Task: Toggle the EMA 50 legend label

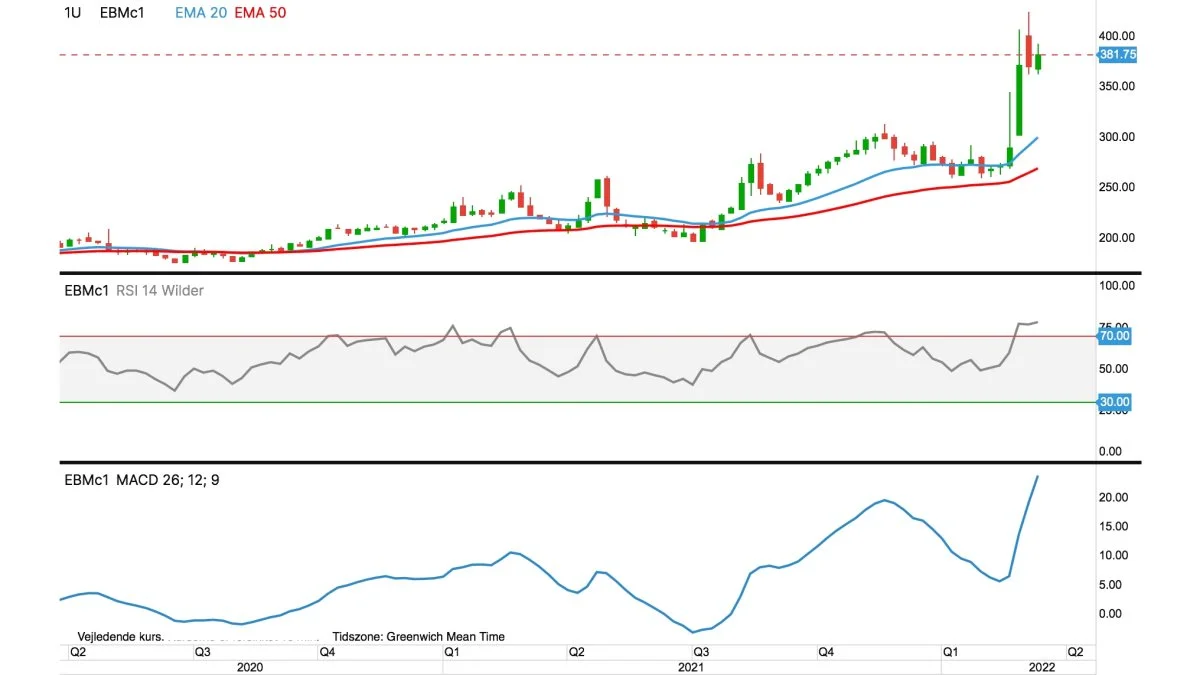Action: pos(260,14)
